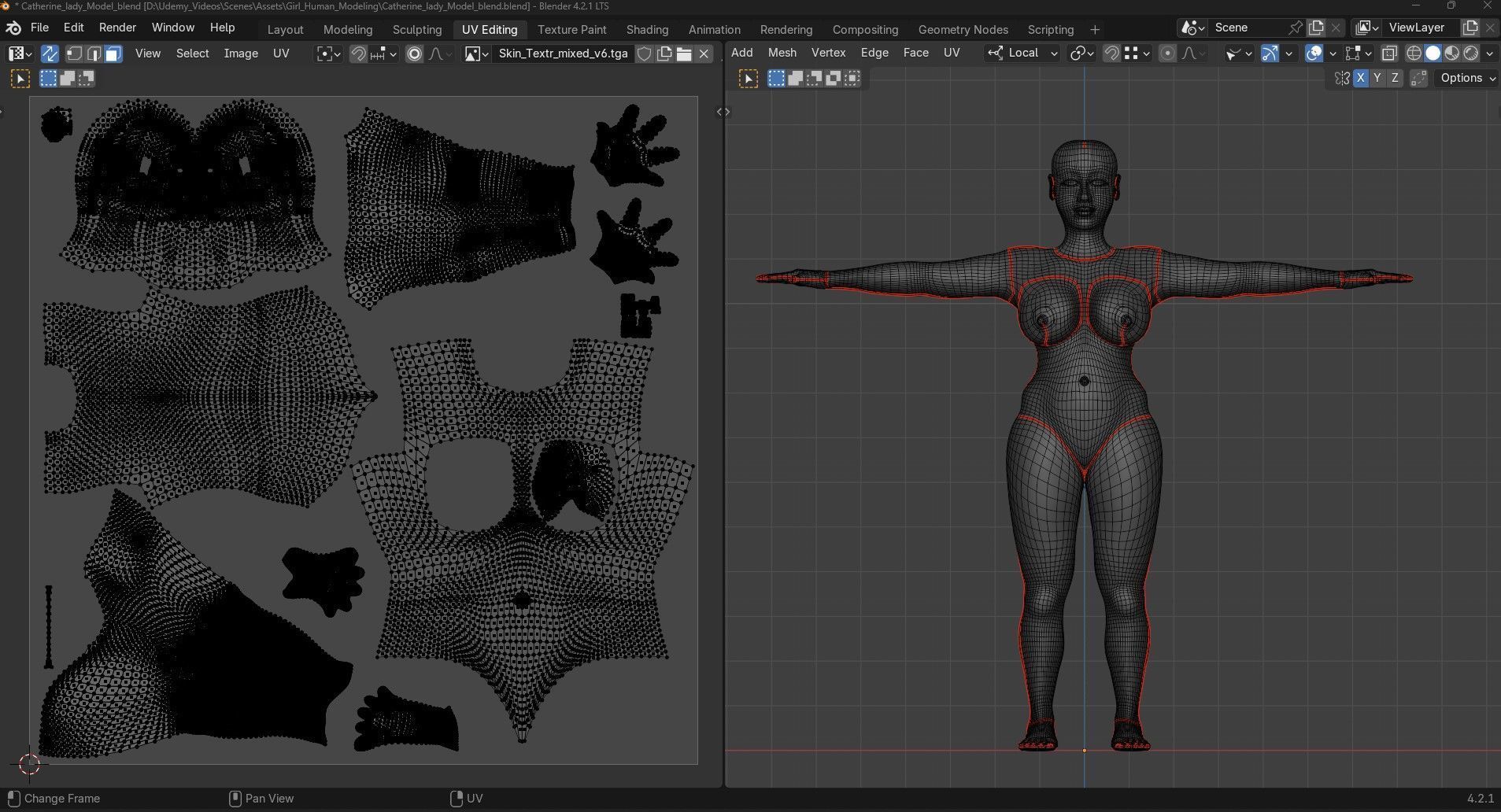Open UV editor pivot point dropdown
The width and height of the screenshot is (1501, 812).
coord(328,54)
